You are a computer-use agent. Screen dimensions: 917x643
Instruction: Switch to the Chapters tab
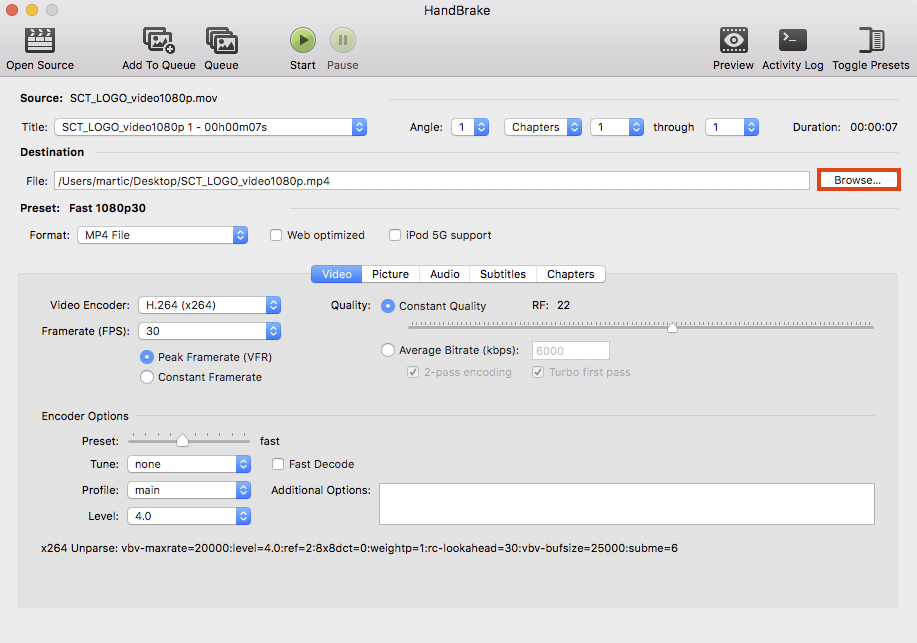click(571, 274)
